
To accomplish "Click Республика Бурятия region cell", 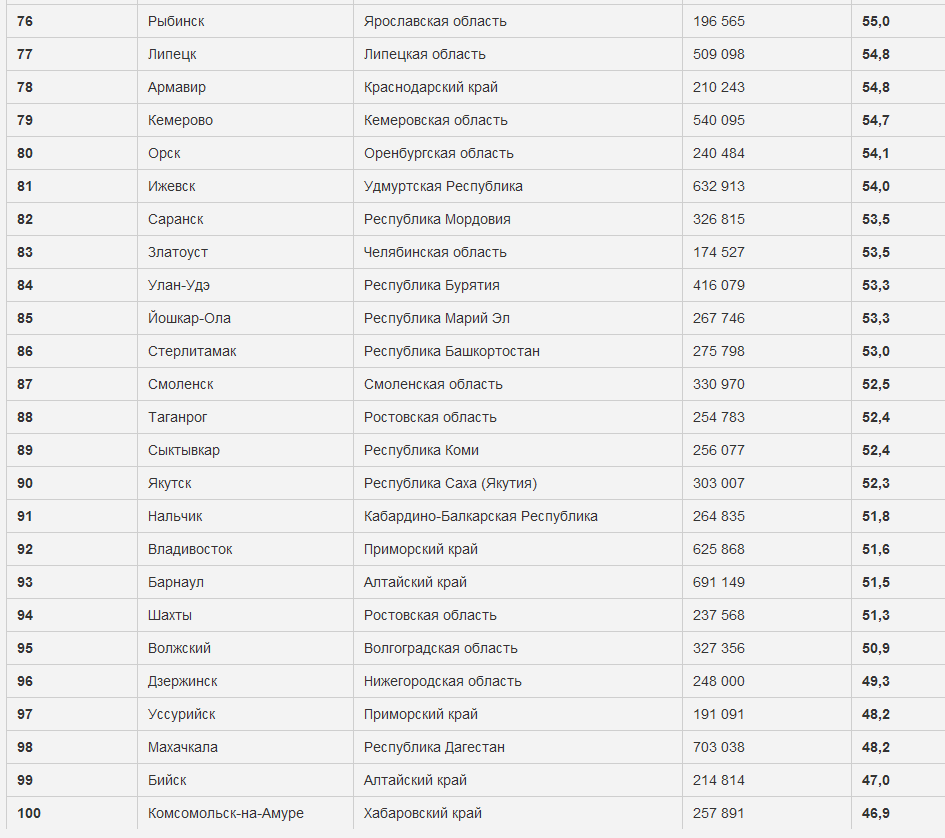I will click(431, 285).
